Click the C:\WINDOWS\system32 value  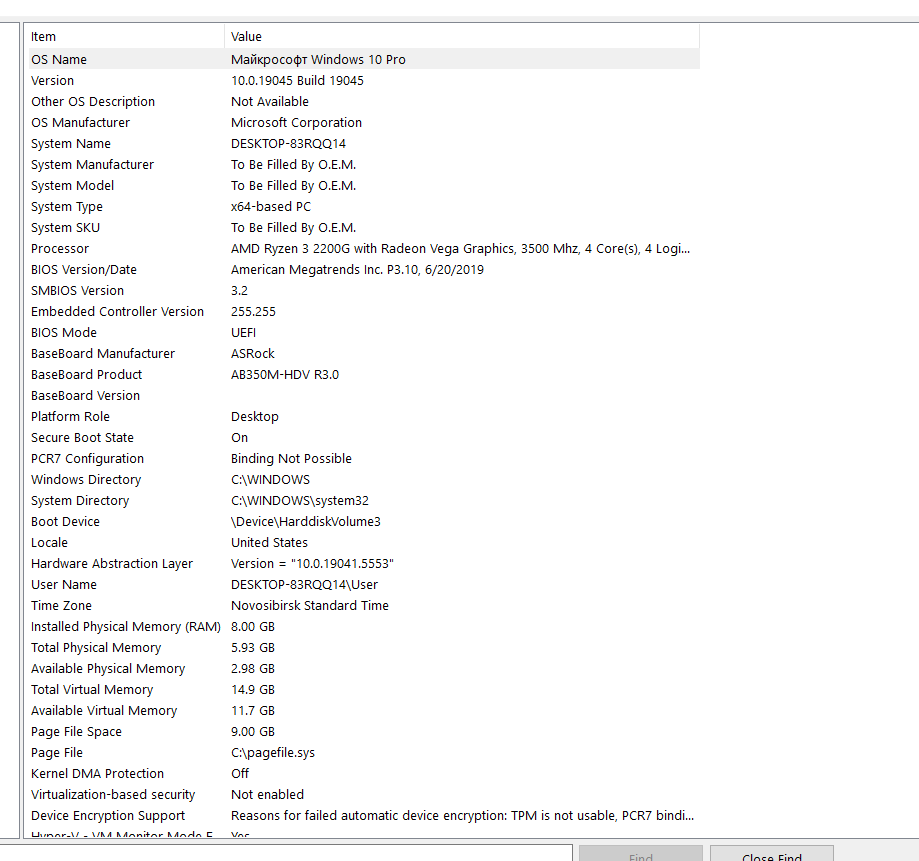pos(299,501)
